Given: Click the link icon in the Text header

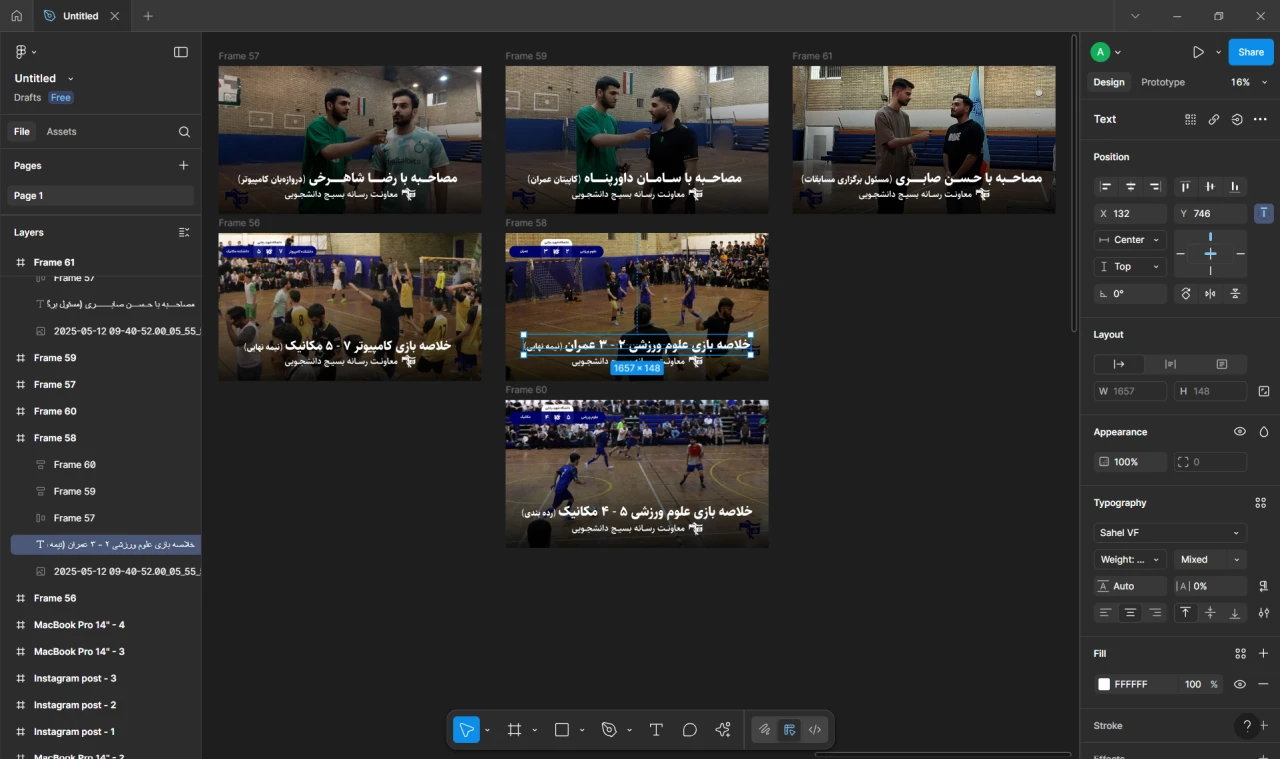Looking at the screenshot, I should 1214,119.
